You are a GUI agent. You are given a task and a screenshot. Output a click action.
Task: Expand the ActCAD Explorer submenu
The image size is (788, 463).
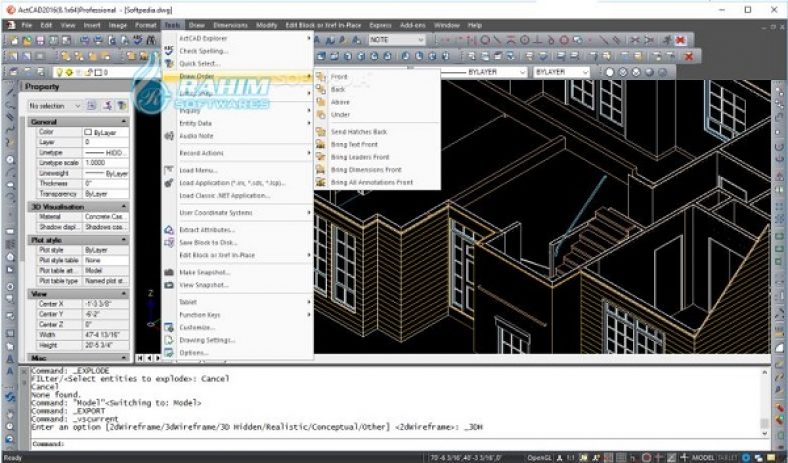tap(238, 38)
